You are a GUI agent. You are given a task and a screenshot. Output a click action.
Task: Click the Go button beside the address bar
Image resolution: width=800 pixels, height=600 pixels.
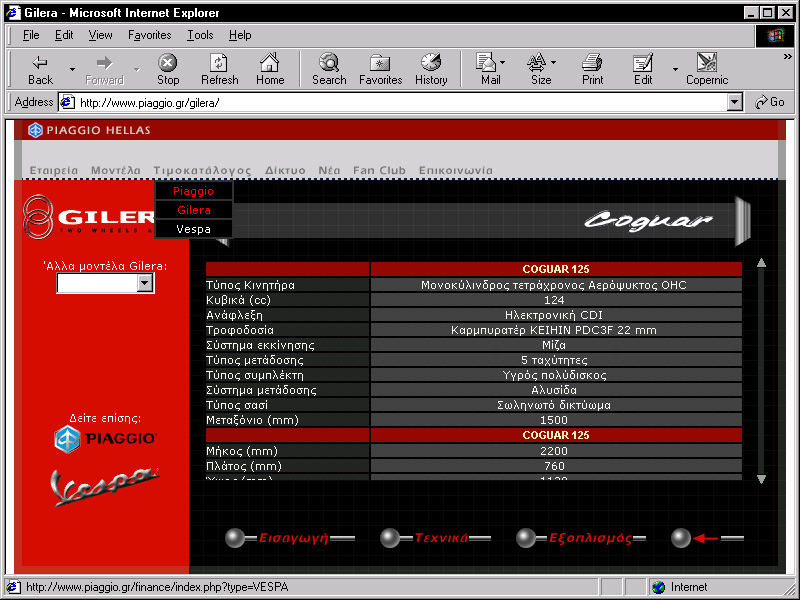point(770,103)
